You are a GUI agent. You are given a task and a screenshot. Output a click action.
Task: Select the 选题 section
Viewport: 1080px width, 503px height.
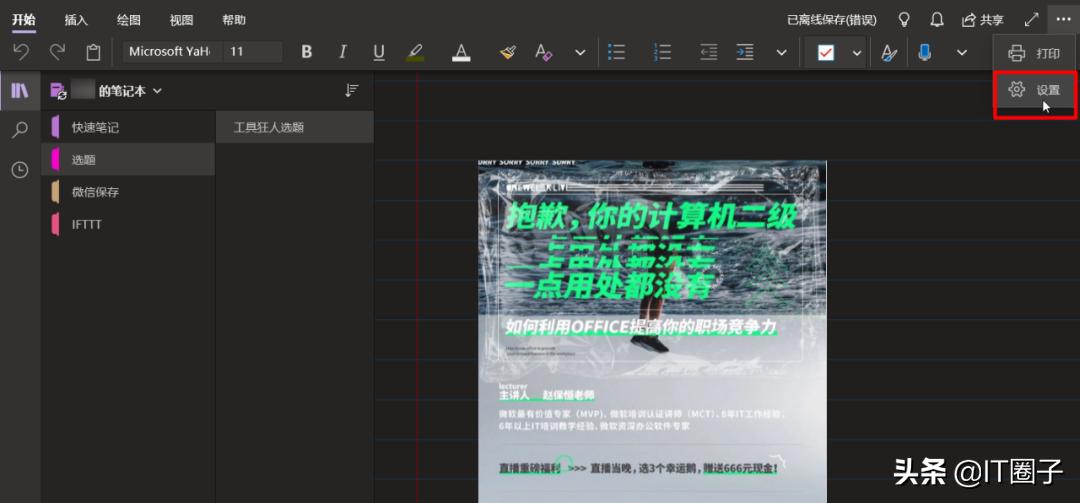tap(129, 160)
